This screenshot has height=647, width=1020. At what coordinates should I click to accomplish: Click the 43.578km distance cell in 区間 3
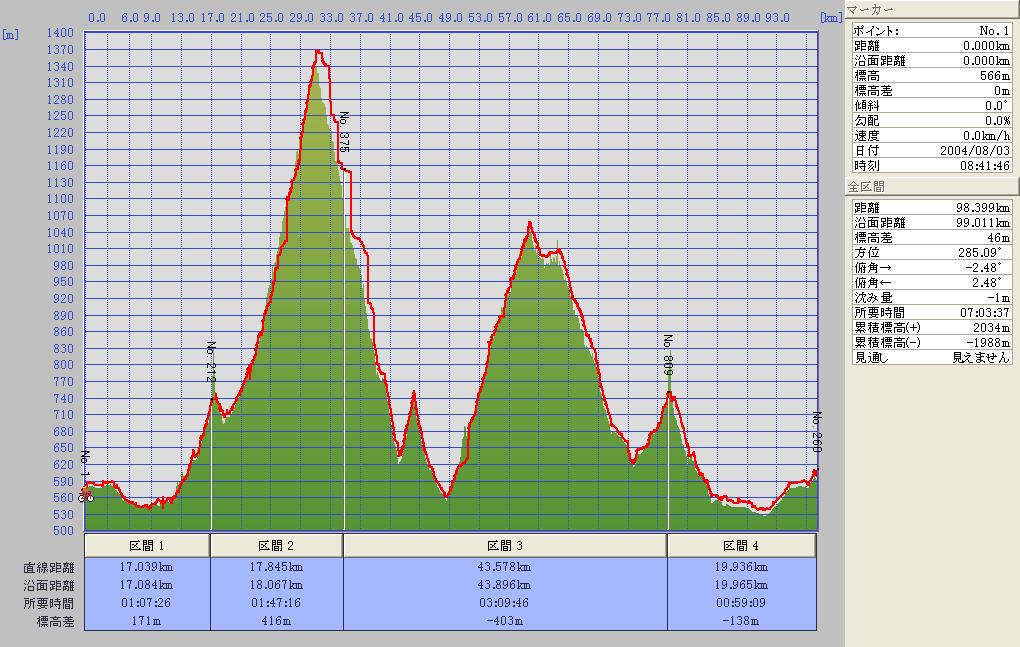coord(504,568)
